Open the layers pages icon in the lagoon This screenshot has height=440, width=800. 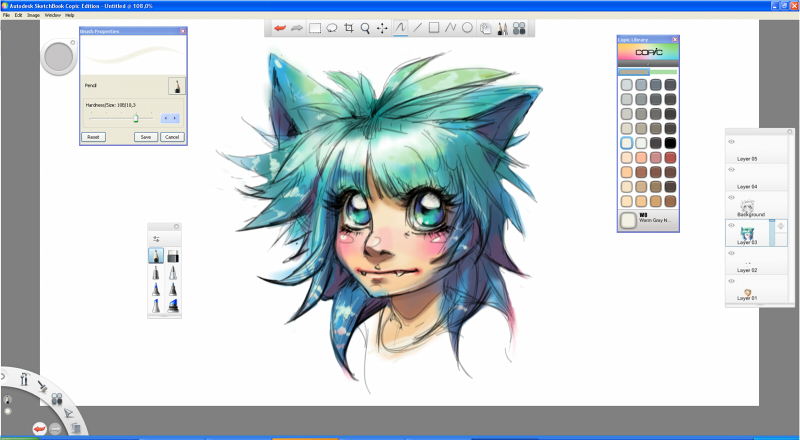coord(76,428)
